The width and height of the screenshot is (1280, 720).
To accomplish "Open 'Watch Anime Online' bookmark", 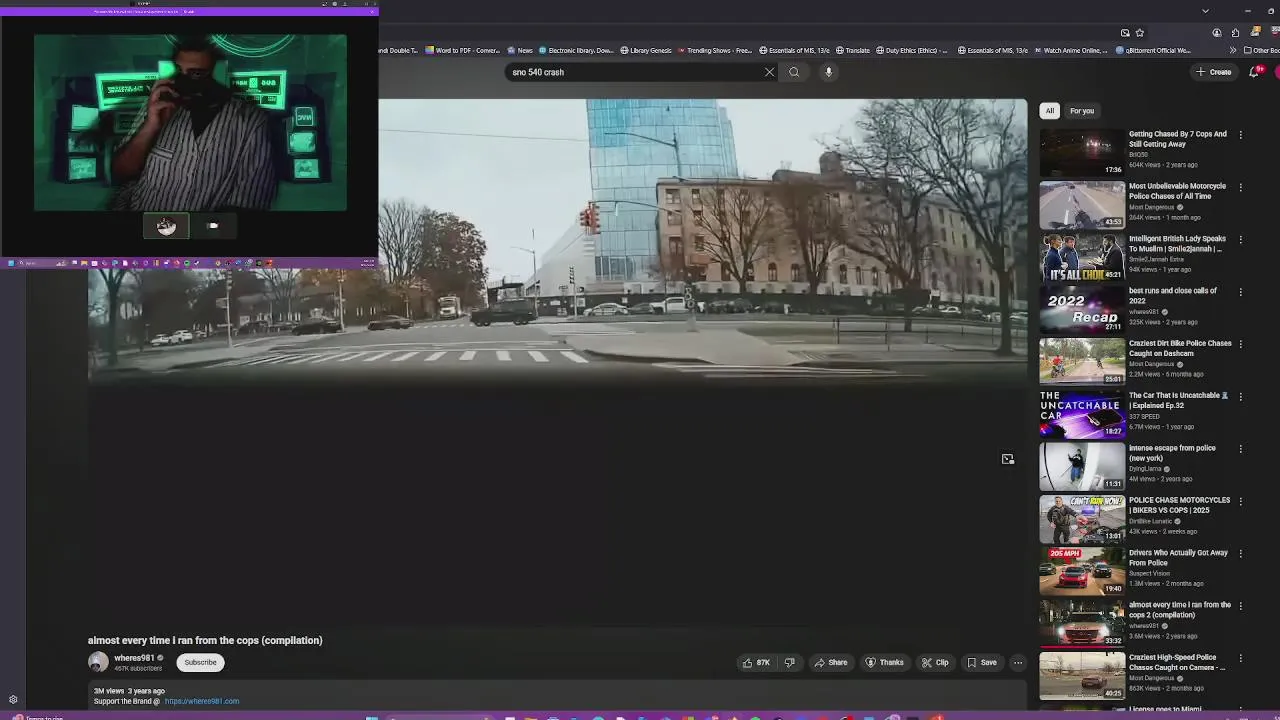I will (1070, 50).
